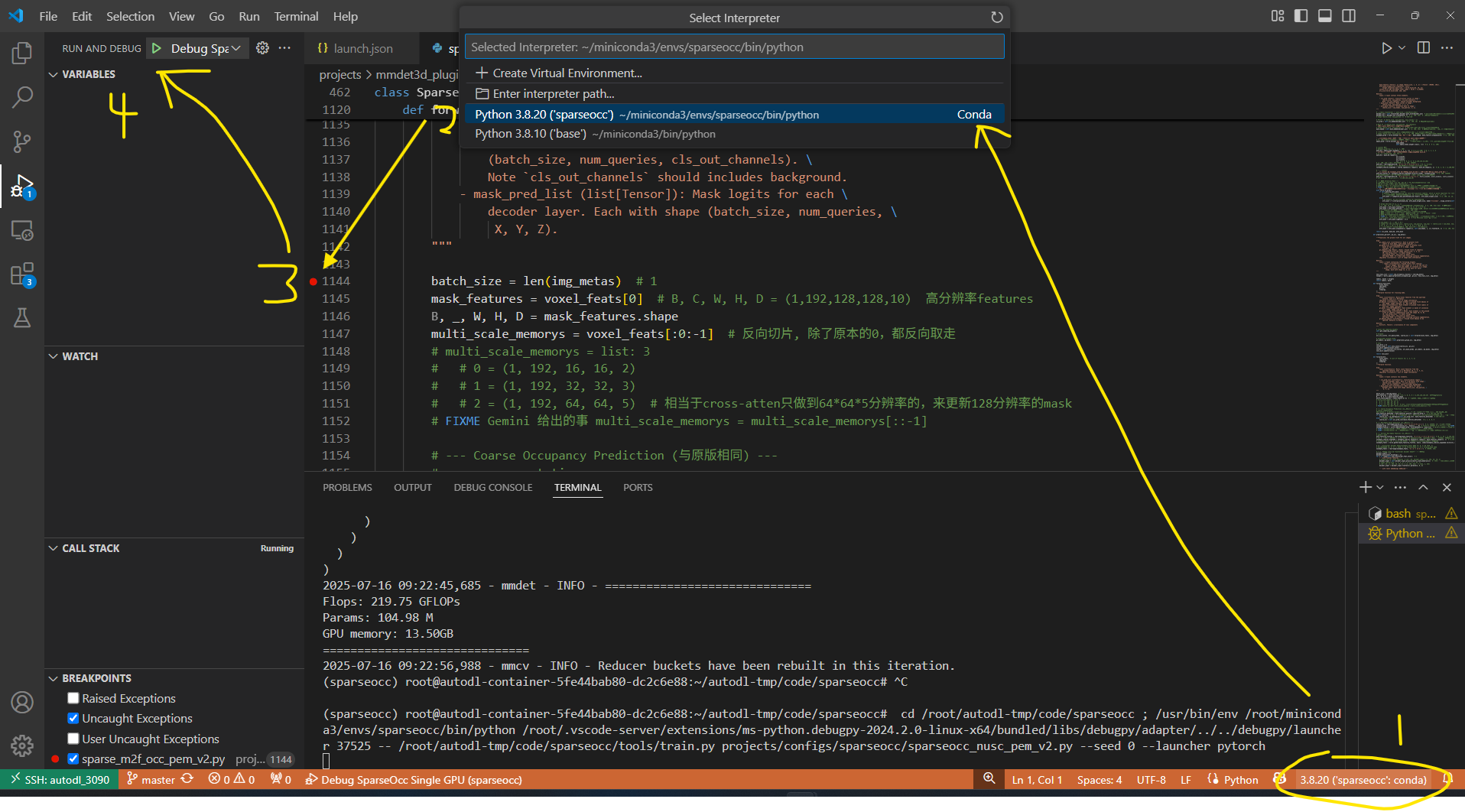Disable sparse_m2f_occ_pem_v2.py breakpoint checkbox
This screenshot has width=1465, height=812.
point(73,758)
